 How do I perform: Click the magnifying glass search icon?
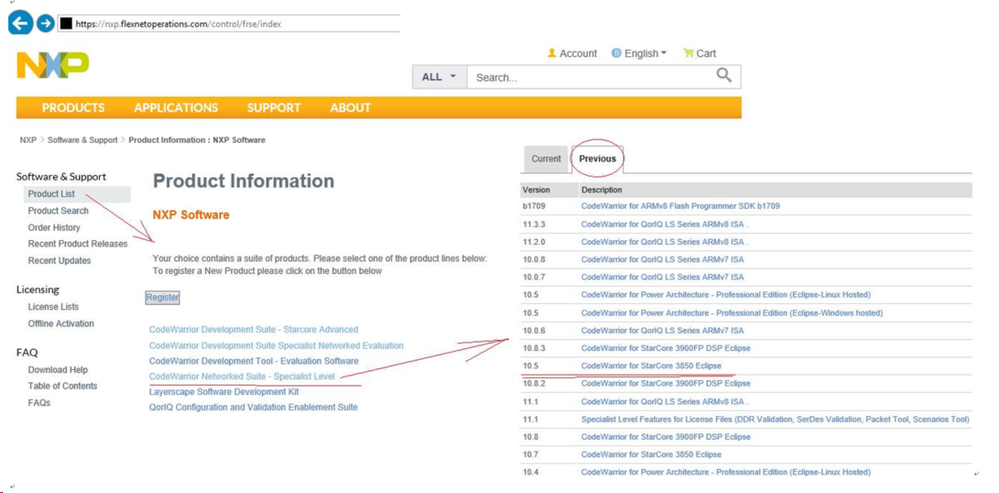(724, 76)
